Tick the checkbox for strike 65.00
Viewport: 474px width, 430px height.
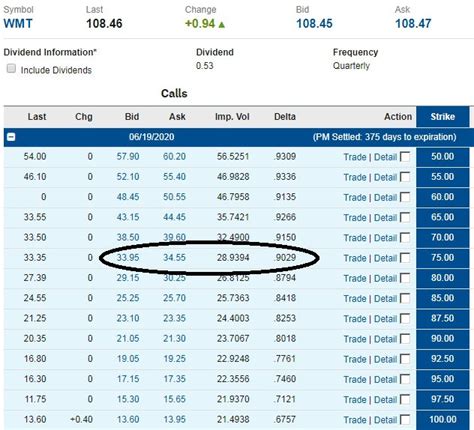405,217
